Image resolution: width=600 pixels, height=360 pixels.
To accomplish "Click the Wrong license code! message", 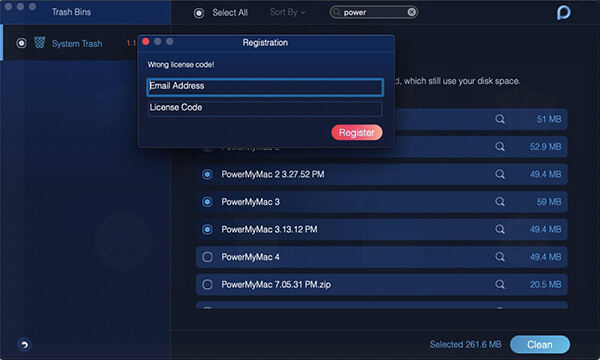I will point(181,65).
